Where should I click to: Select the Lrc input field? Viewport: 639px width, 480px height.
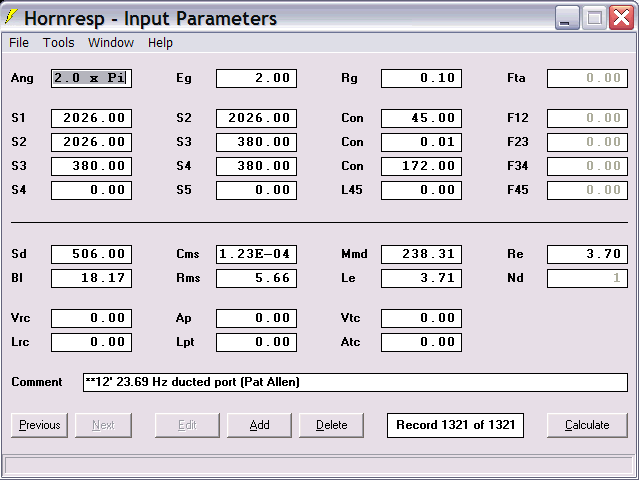[91, 342]
